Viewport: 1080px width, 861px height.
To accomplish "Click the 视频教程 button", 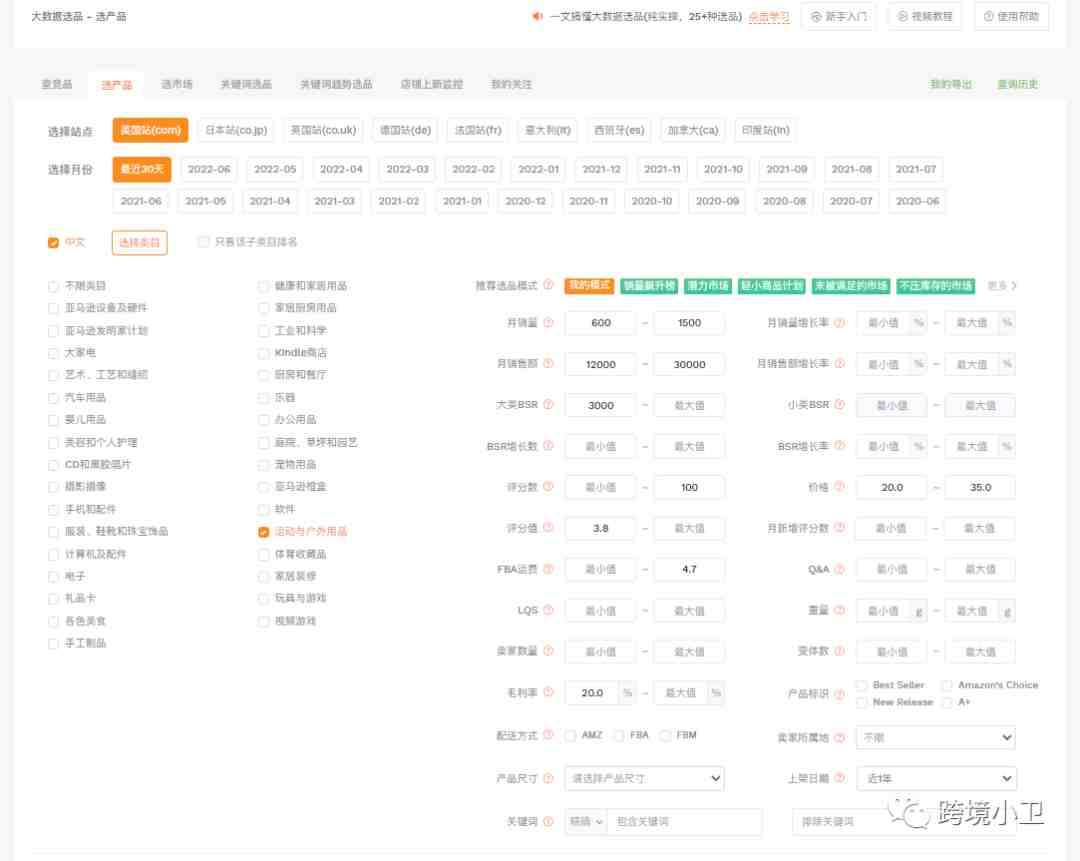I will tap(924, 16).
